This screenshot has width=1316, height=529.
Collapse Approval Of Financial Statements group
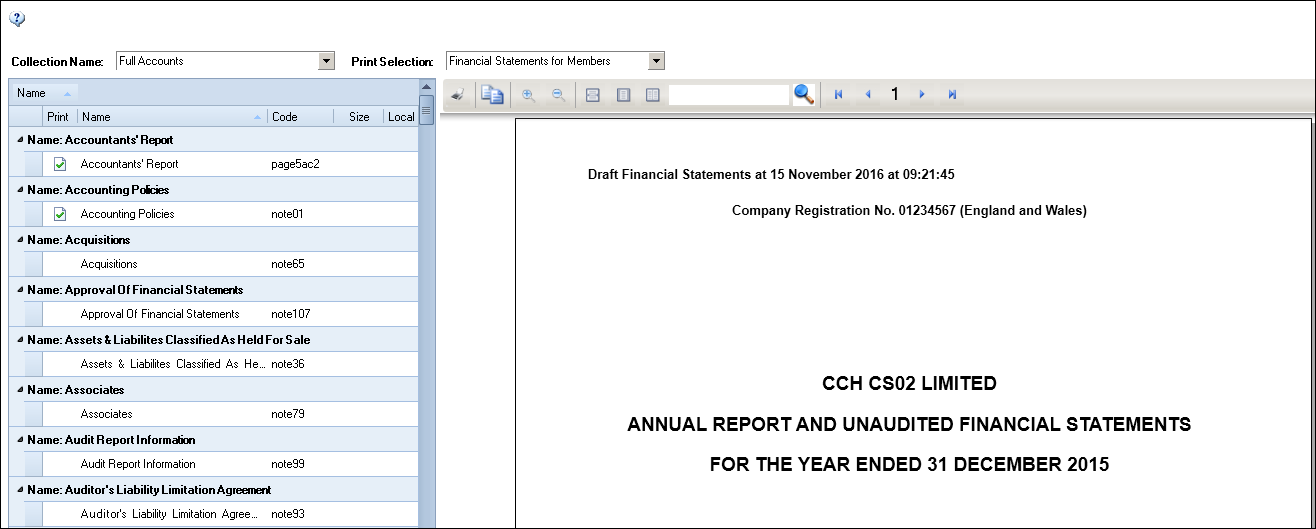pos(20,290)
